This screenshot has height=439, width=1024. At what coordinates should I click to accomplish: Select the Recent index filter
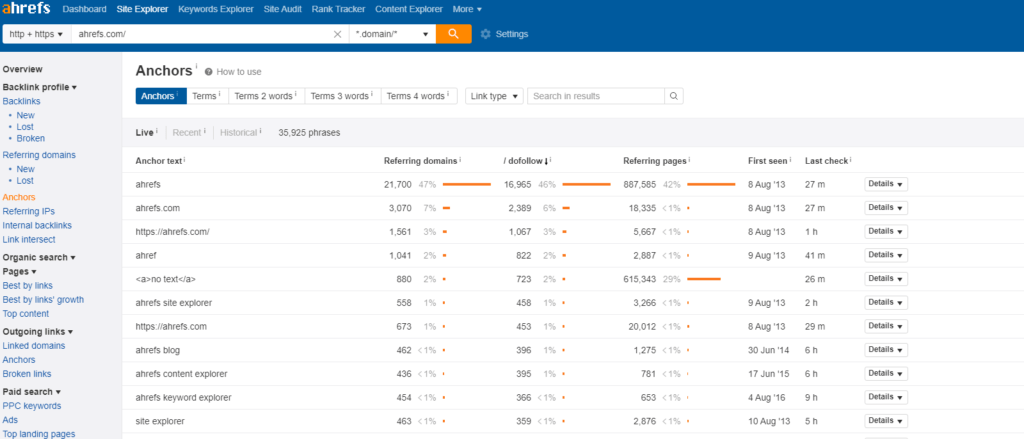click(x=189, y=133)
